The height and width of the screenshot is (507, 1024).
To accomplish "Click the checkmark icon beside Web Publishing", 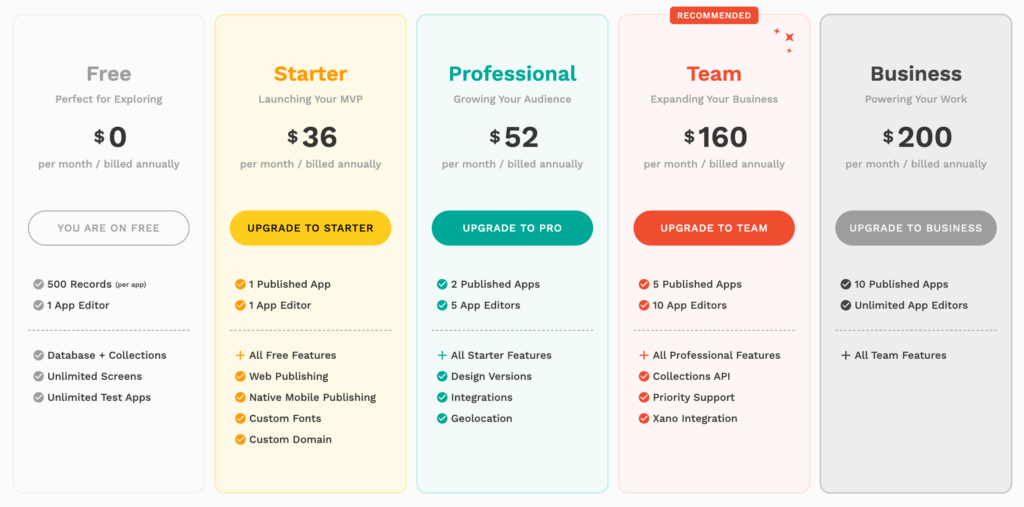I will [240, 376].
